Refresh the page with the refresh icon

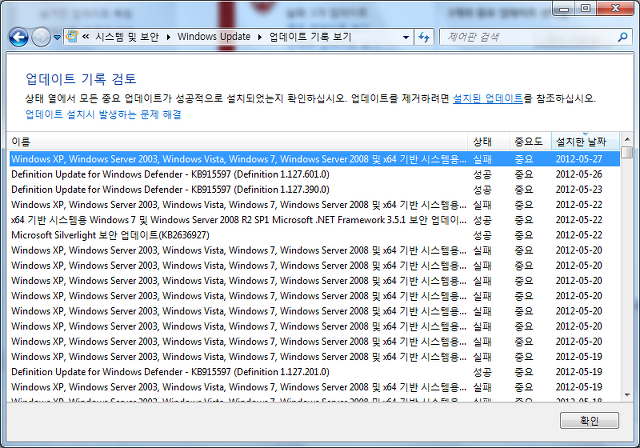point(424,38)
